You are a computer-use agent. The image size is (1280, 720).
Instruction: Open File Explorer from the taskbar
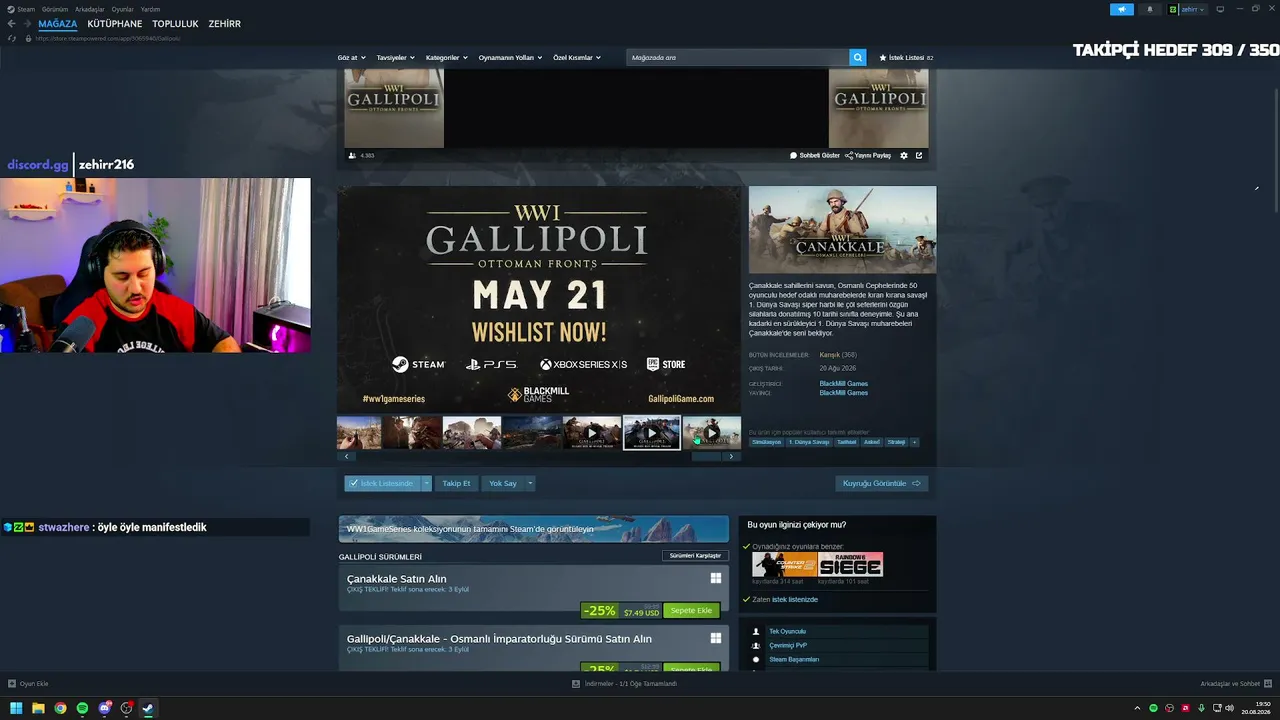coord(38,709)
